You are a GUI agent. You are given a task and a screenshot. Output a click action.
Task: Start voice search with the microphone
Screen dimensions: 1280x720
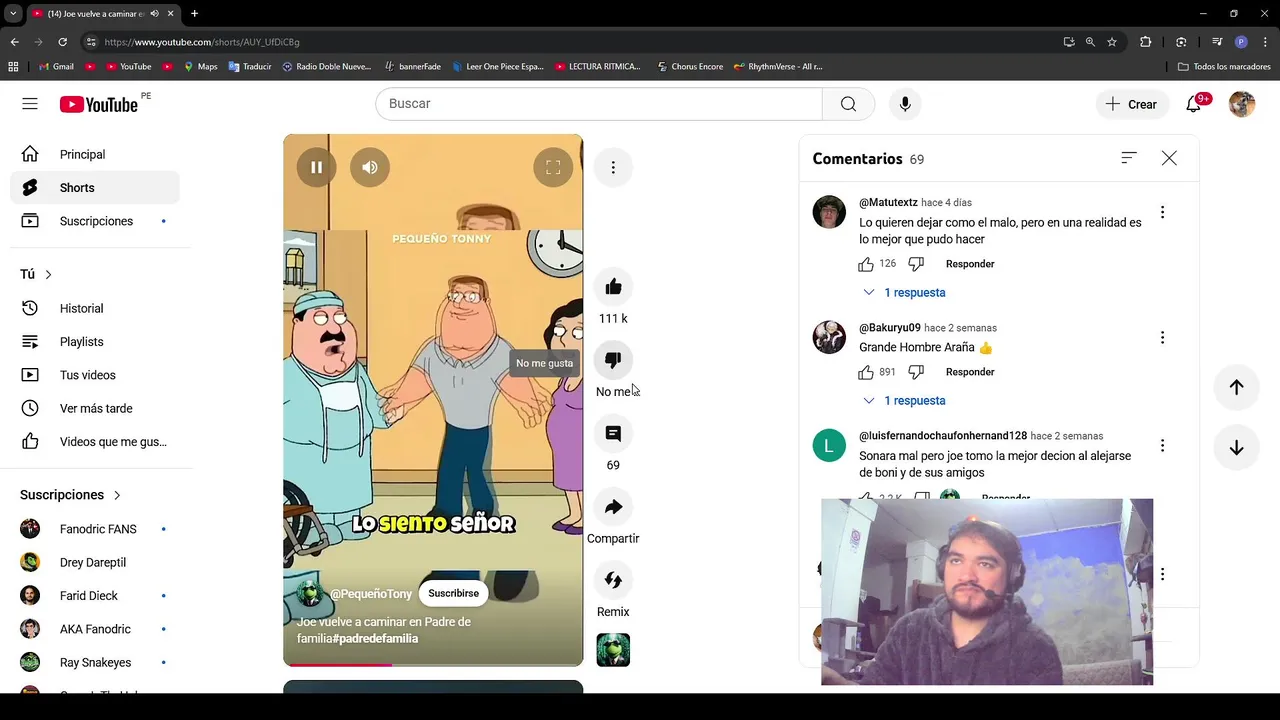click(x=905, y=104)
